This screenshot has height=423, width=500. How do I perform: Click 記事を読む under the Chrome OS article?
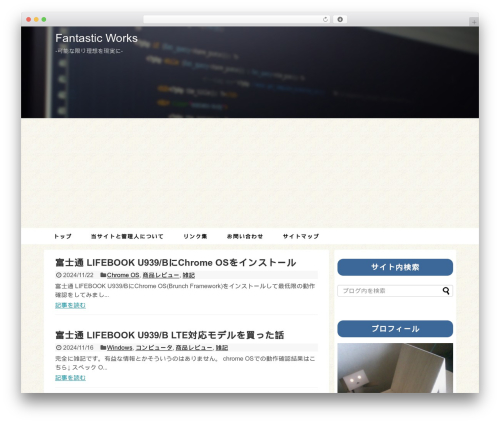click(x=70, y=305)
